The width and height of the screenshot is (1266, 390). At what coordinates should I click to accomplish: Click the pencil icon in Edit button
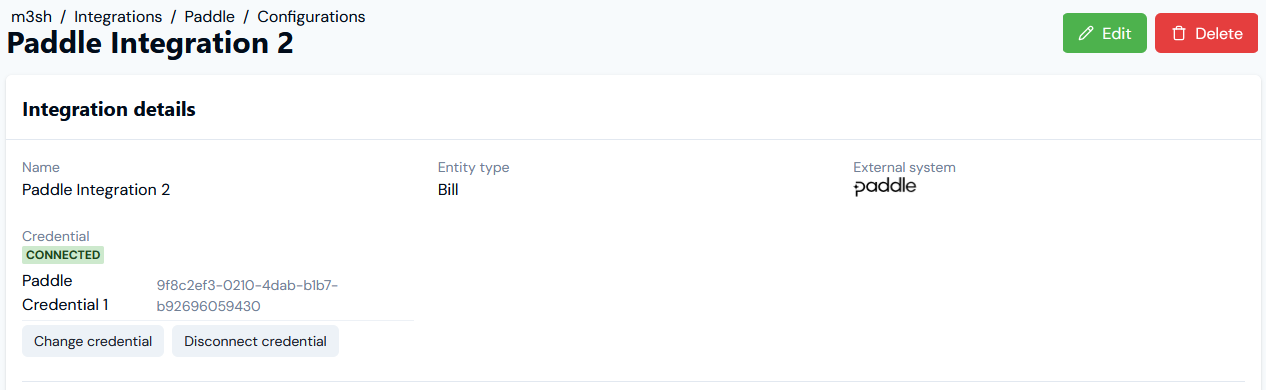pyautogui.click(x=1086, y=33)
